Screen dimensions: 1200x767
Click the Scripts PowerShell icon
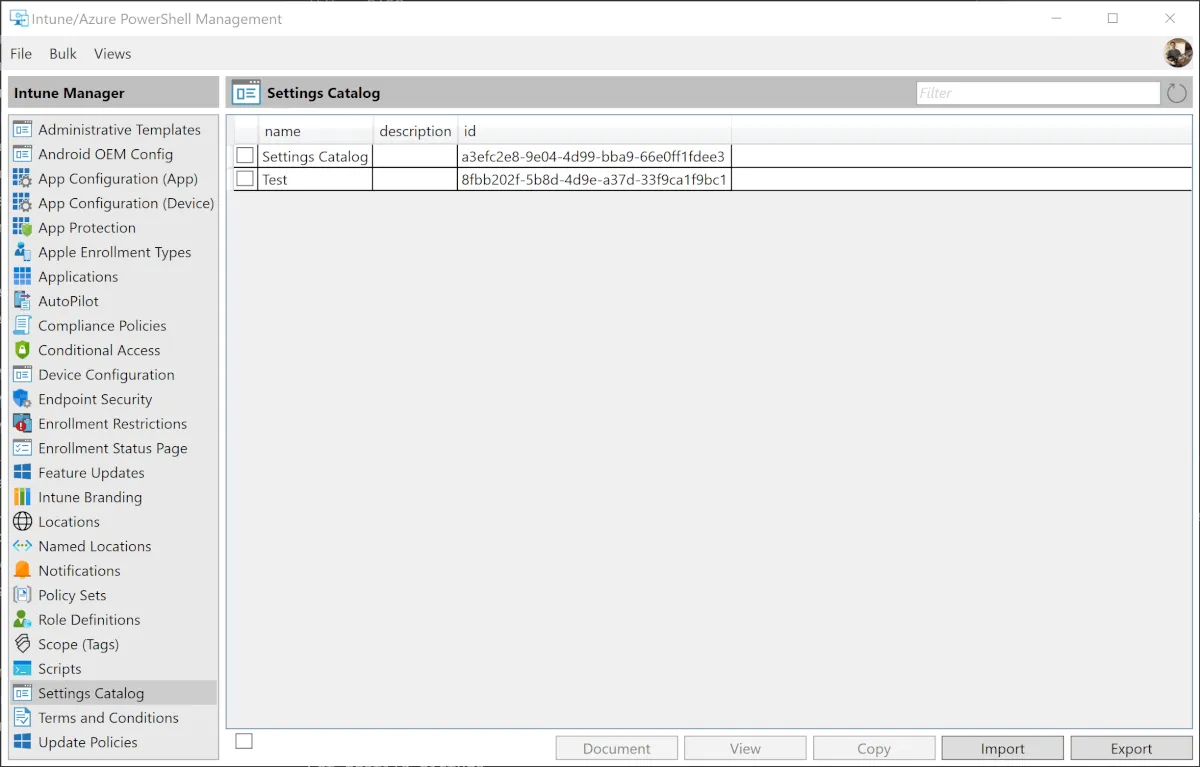pos(22,668)
